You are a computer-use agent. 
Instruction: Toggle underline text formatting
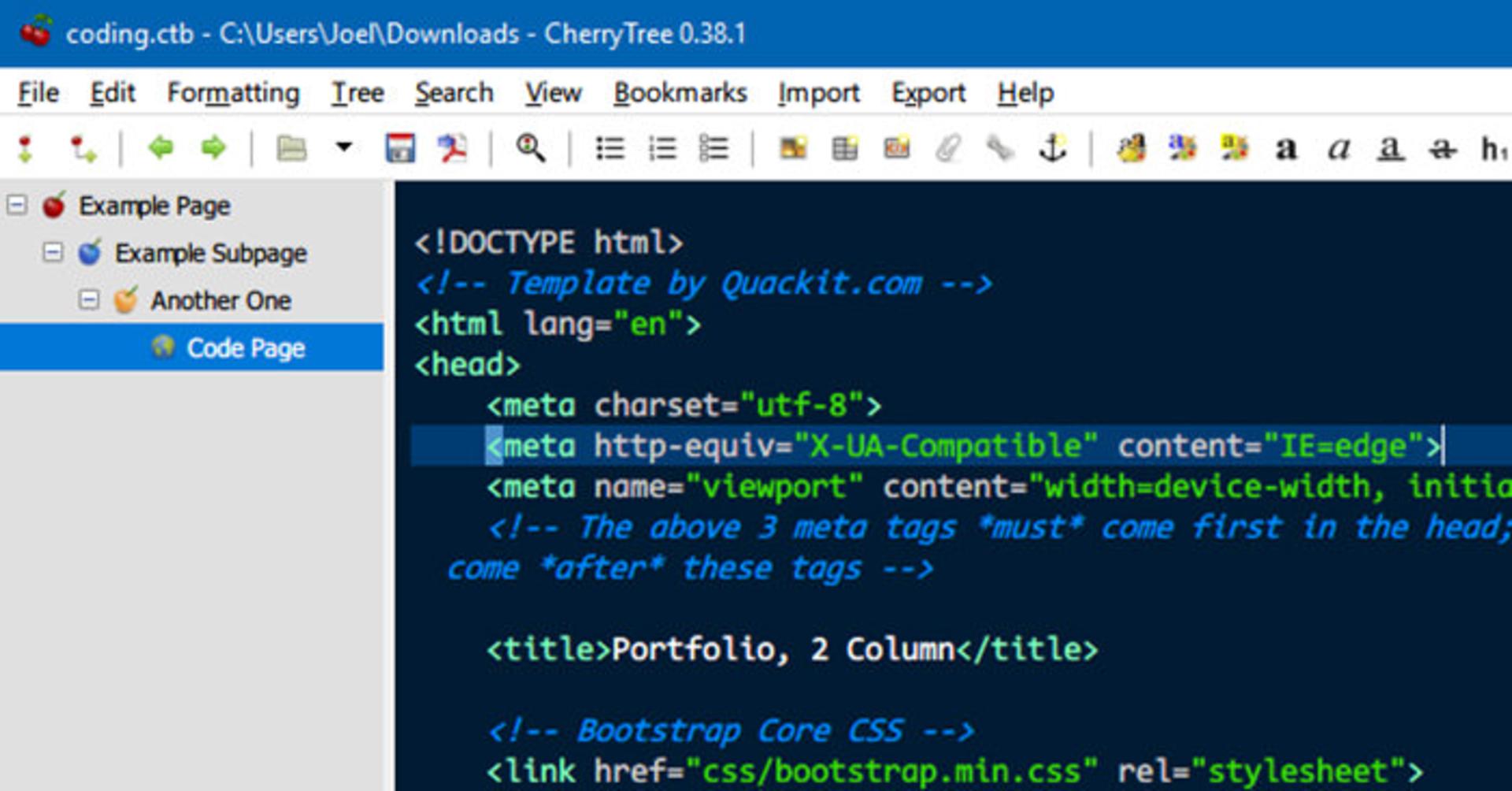pyautogui.click(x=1391, y=148)
